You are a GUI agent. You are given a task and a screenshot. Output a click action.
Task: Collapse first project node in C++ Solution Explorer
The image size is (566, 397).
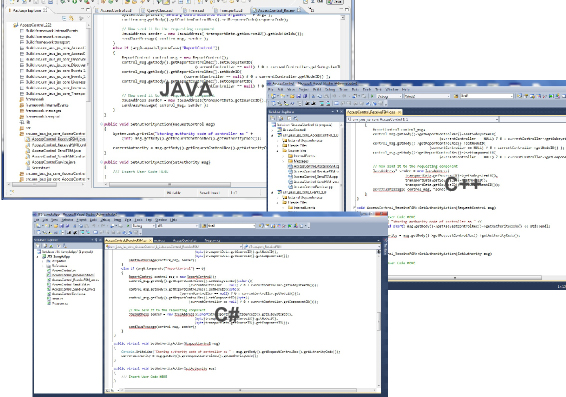pyautogui.click(x=272, y=135)
